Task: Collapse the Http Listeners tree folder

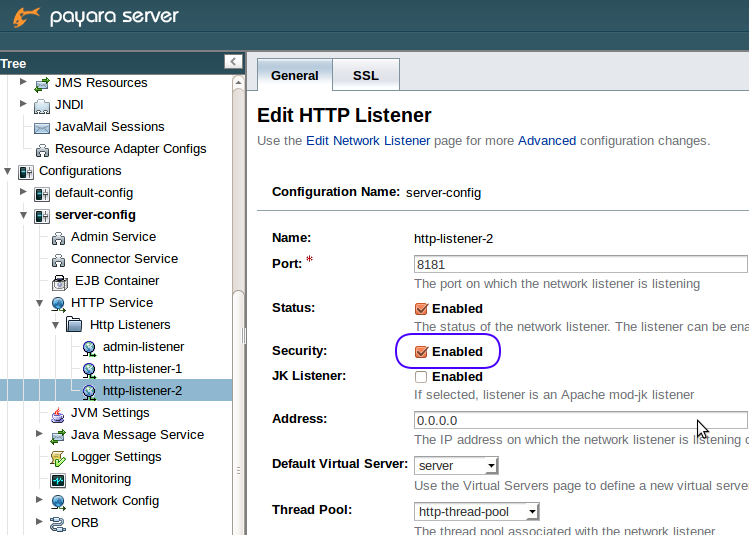Action: click(55, 325)
